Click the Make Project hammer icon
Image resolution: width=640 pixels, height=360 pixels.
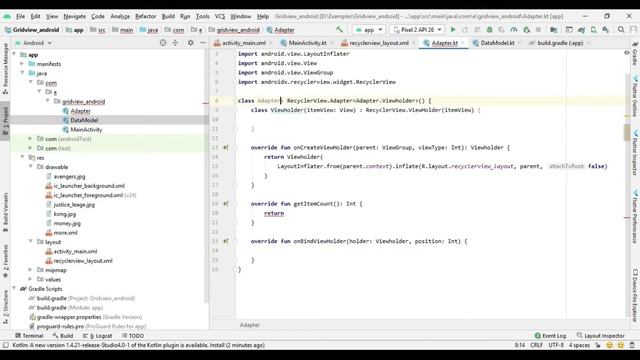tap(339, 29)
